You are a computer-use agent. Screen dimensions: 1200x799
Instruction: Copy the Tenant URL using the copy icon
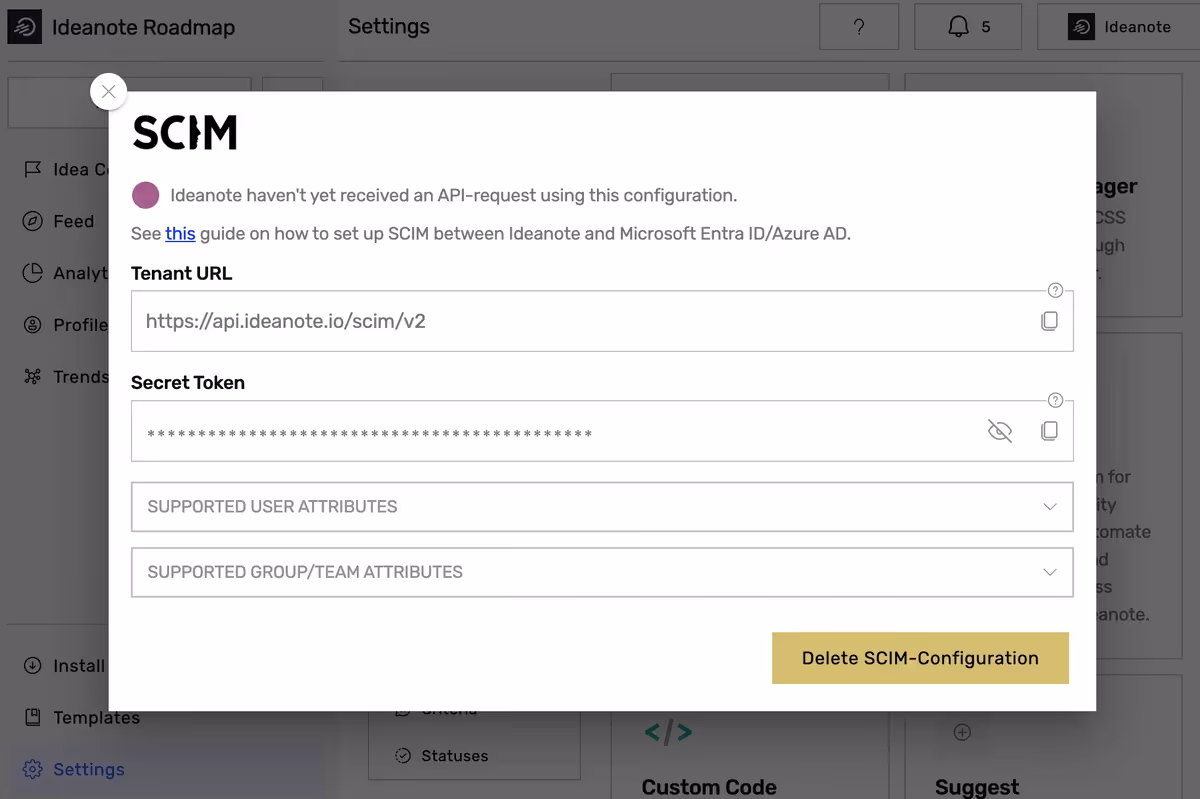(1050, 320)
